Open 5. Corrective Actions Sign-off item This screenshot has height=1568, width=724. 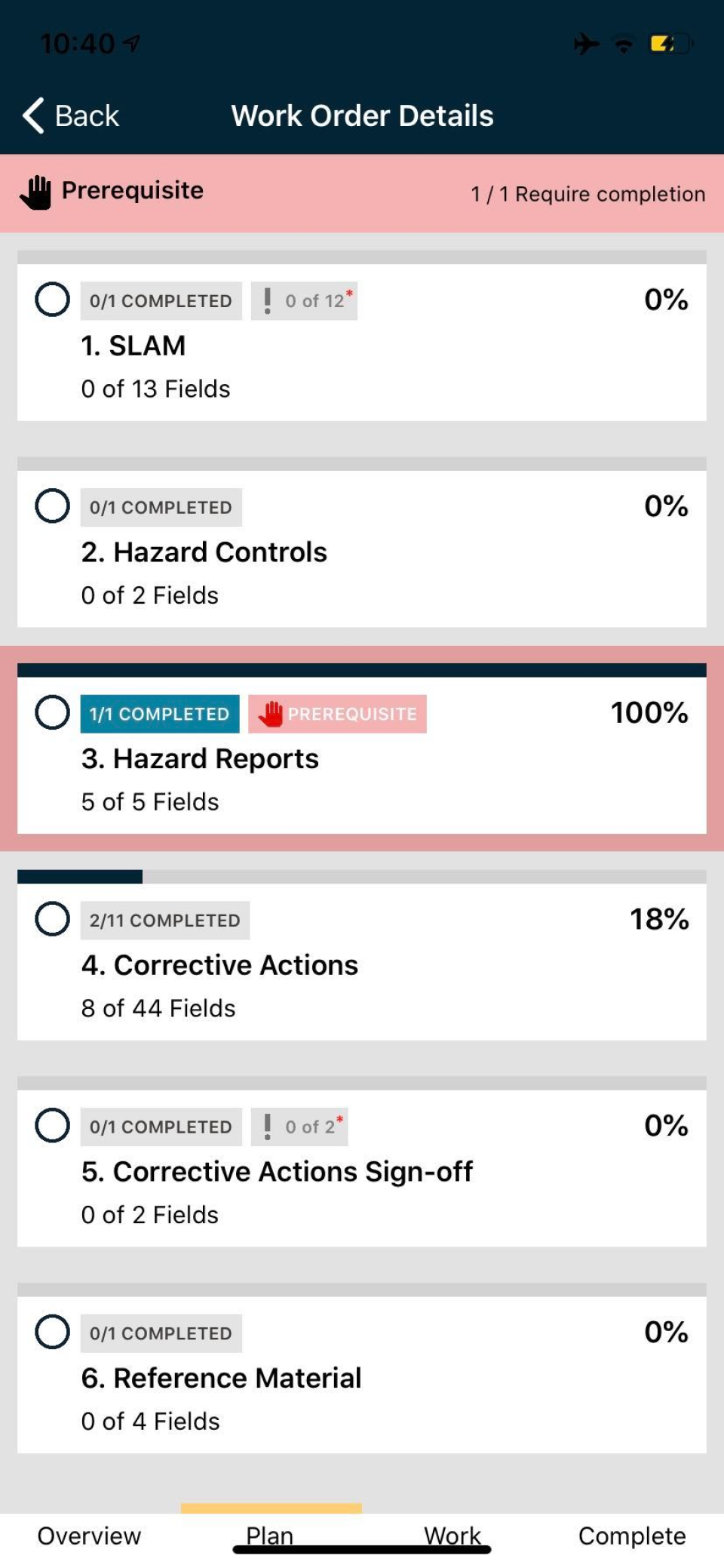[x=277, y=1172]
